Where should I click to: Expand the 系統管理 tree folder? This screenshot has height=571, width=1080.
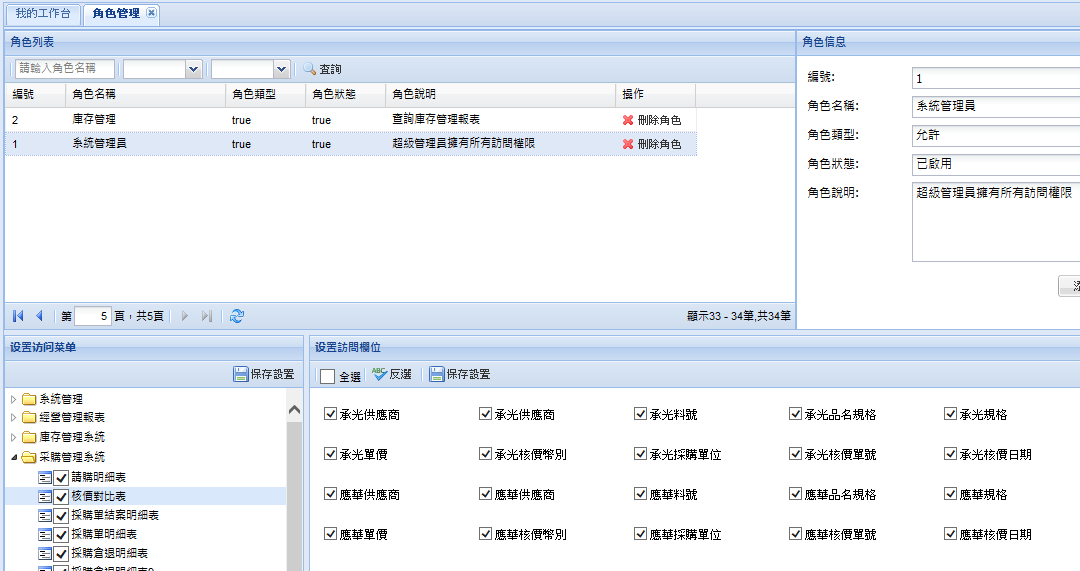click(14, 399)
